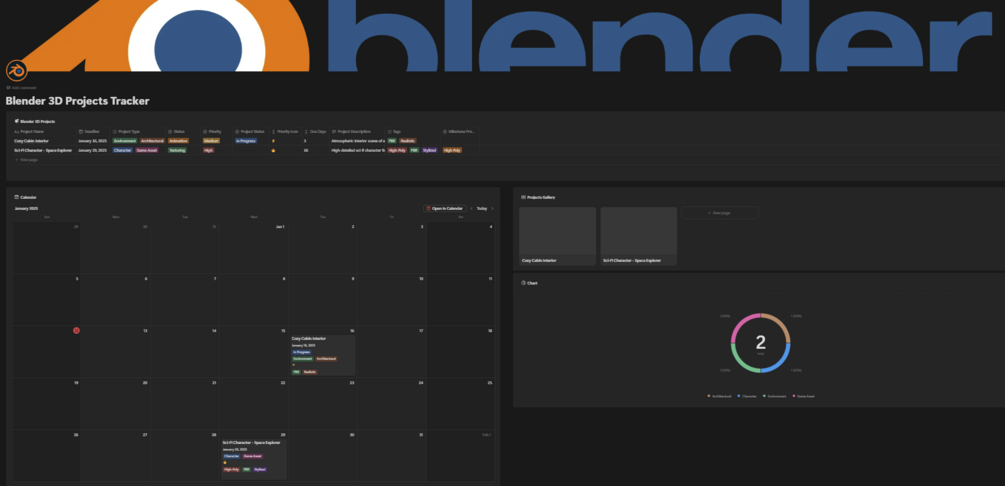Open the Project Type column header menu
This screenshot has width=1005, height=486.
(x=138, y=131)
